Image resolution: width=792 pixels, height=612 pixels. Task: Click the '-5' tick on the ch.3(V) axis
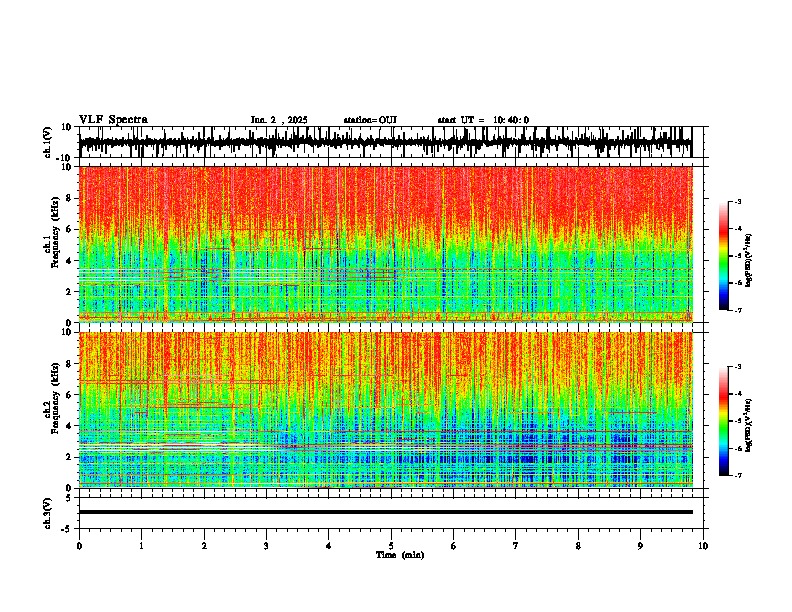(66, 529)
